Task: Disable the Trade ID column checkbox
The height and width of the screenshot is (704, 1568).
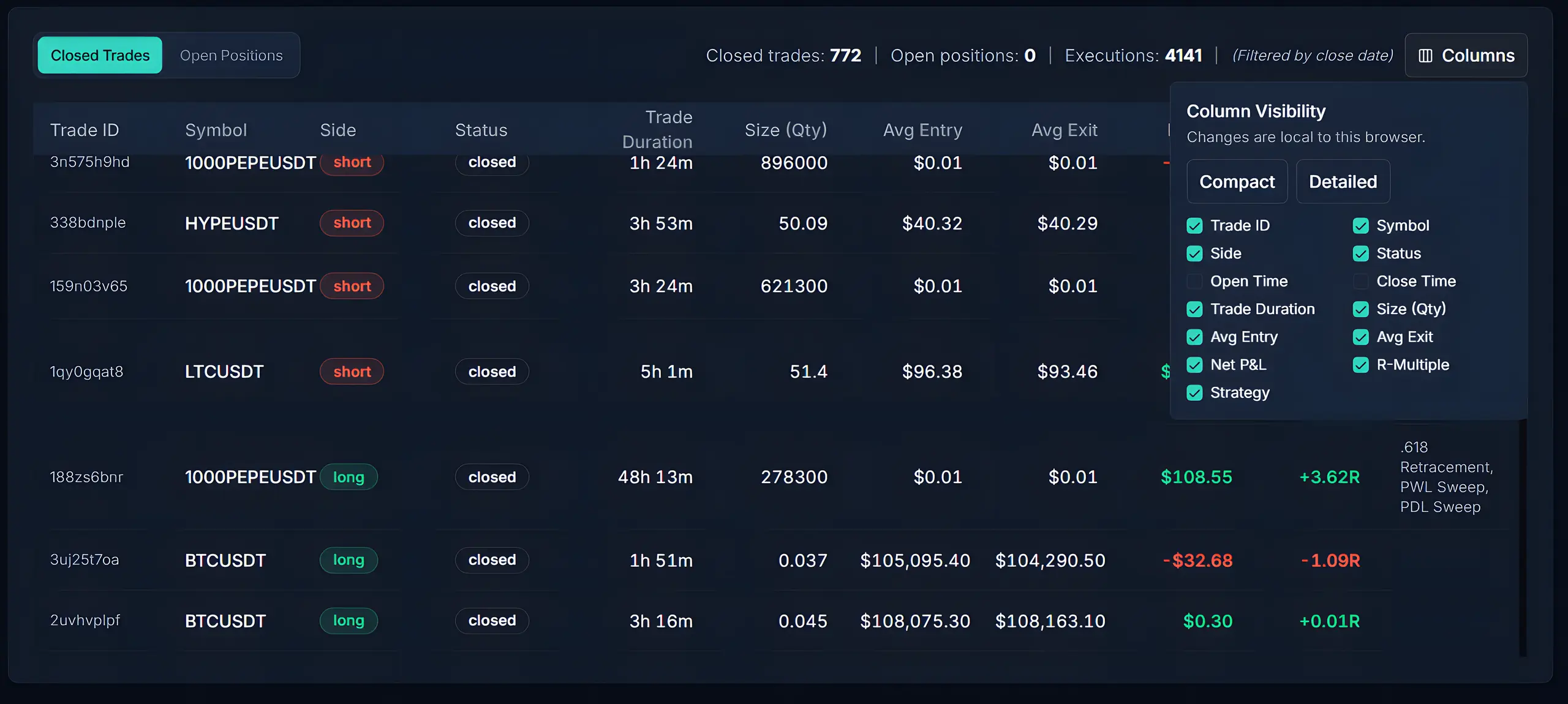Action: click(1194, 225)
